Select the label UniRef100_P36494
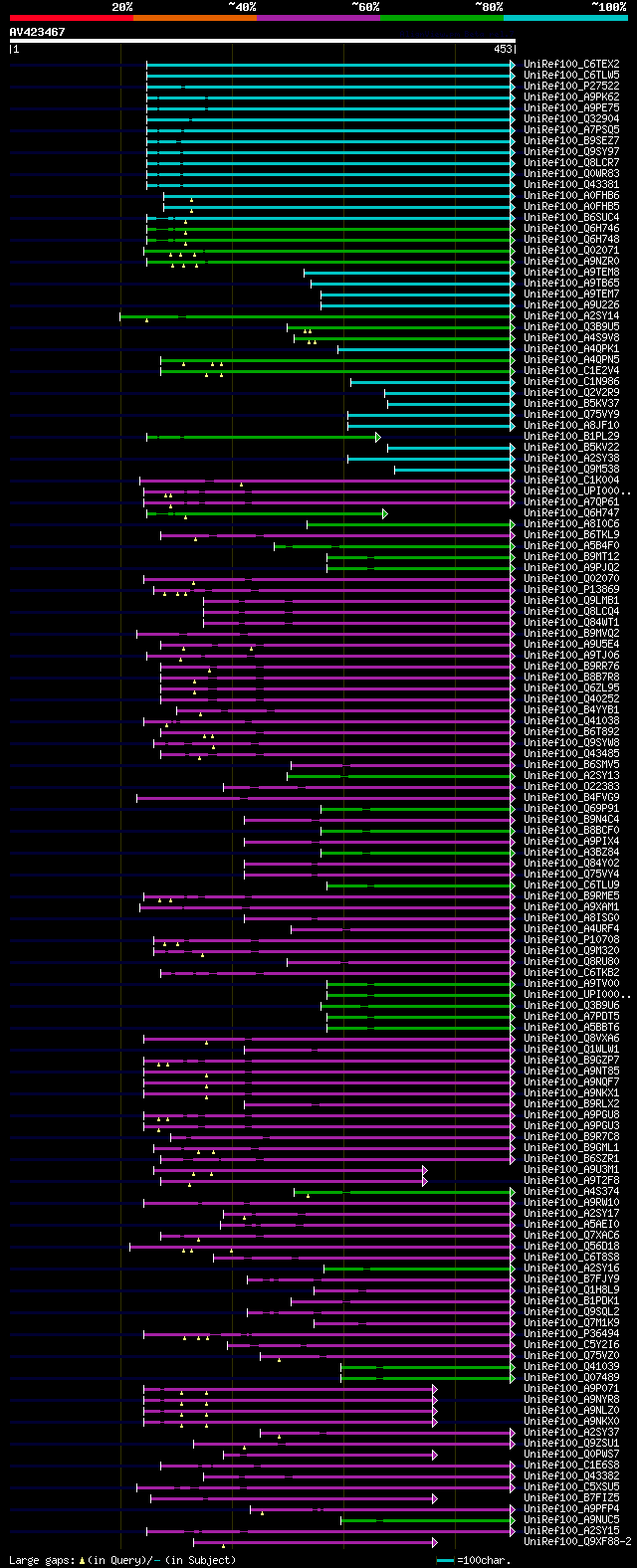637x1568 pixels. [571, 1333]
